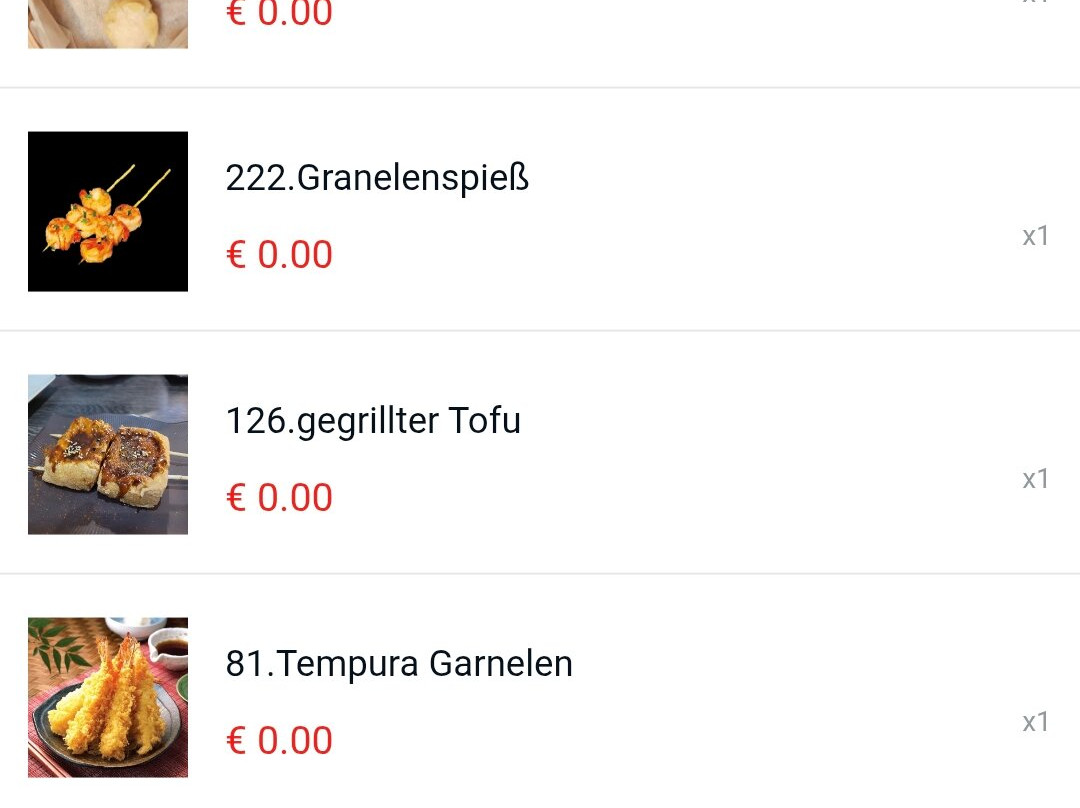Viewport: 1080px width, 808px height.
Task: Select the 222.Granelenspieß item title
Action: coord(377,178)
